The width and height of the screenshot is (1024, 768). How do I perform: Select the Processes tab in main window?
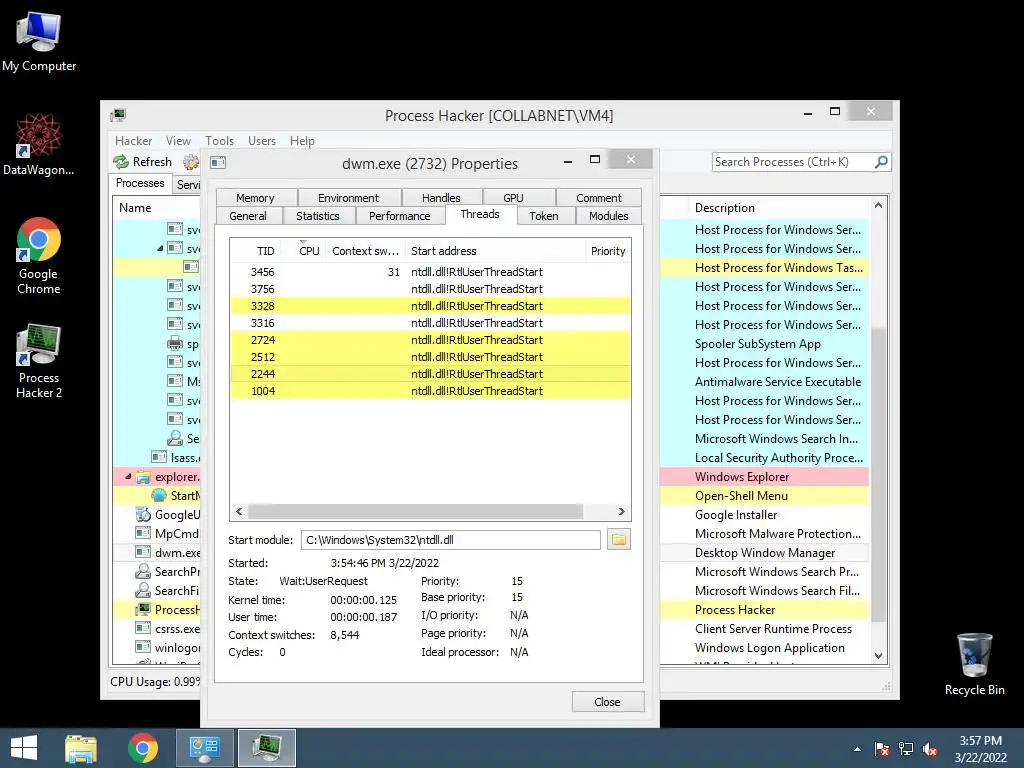(x=140, y=184)
